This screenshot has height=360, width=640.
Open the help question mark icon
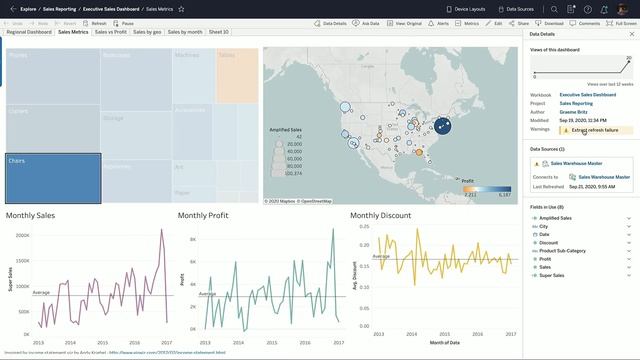click(x=588, y=9)
